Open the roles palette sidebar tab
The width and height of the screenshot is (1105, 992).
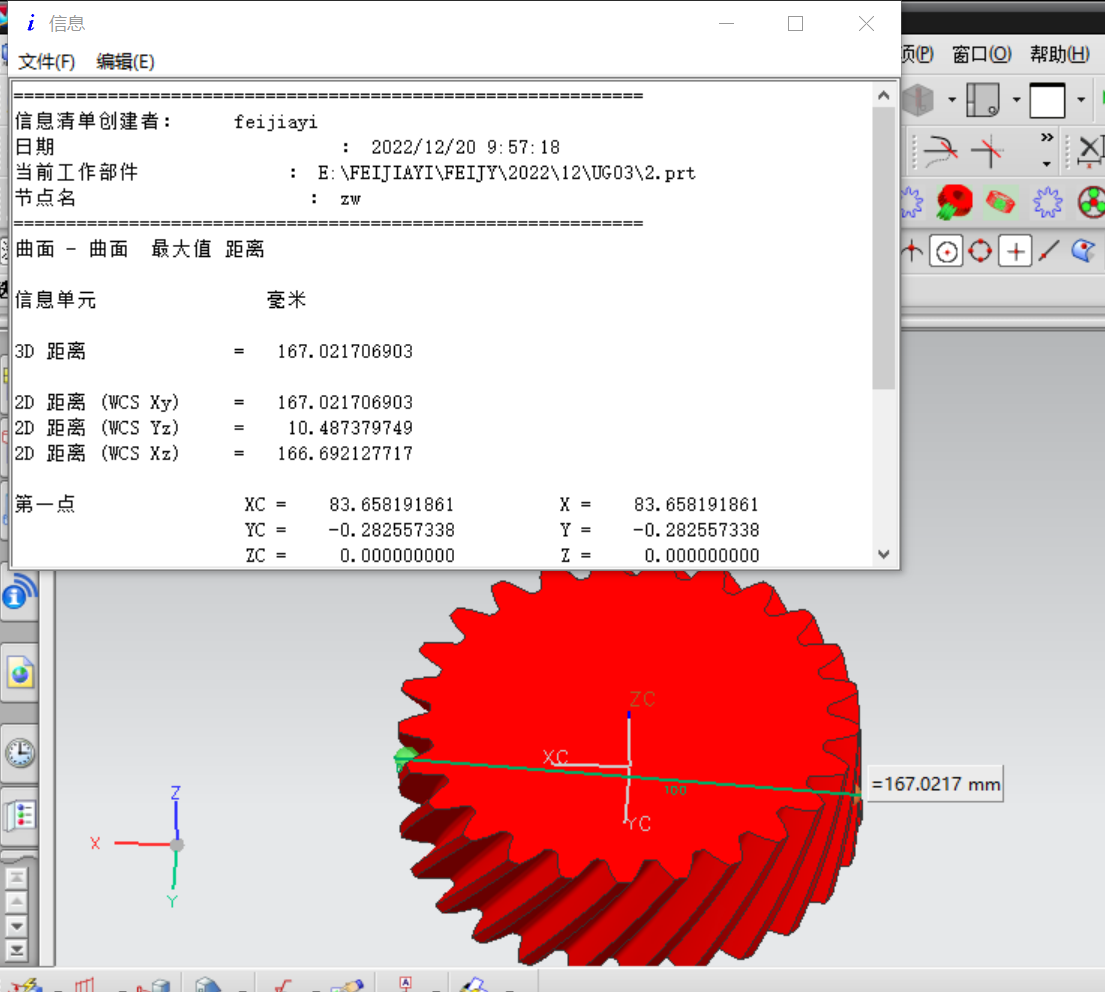[x=20, y=816]
